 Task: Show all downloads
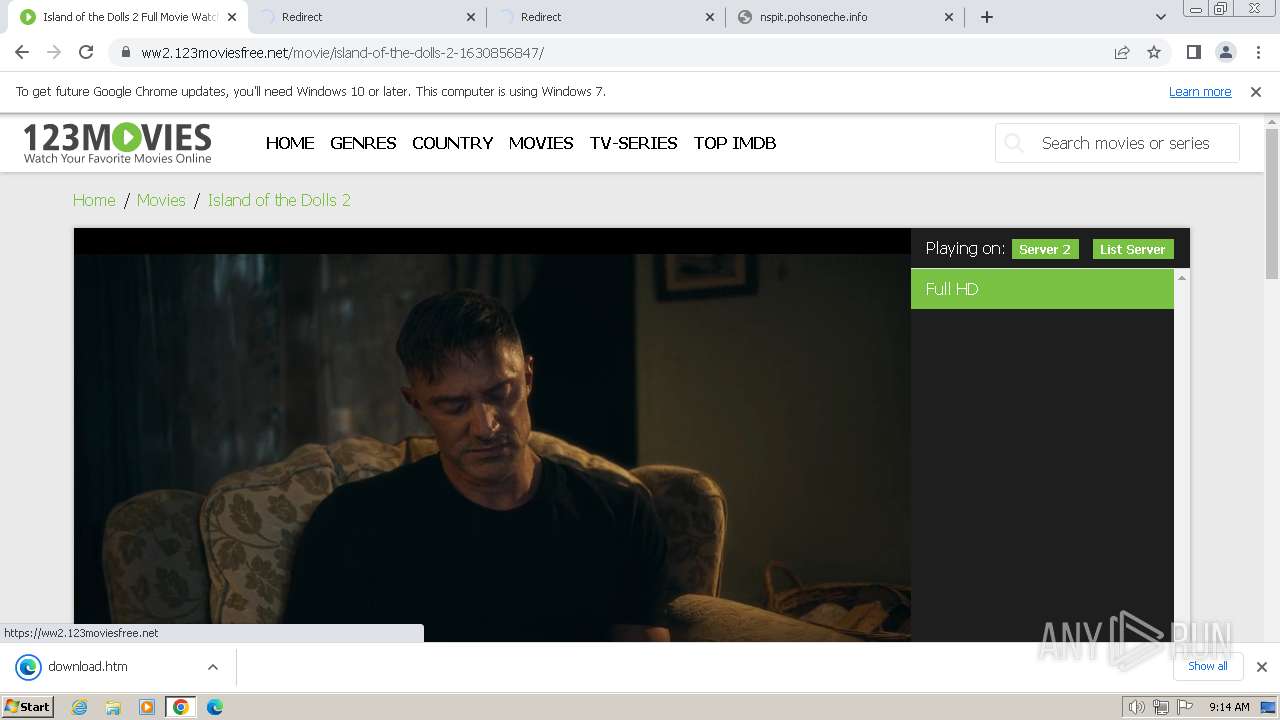pyautogui.click(x=1207, y=666)
